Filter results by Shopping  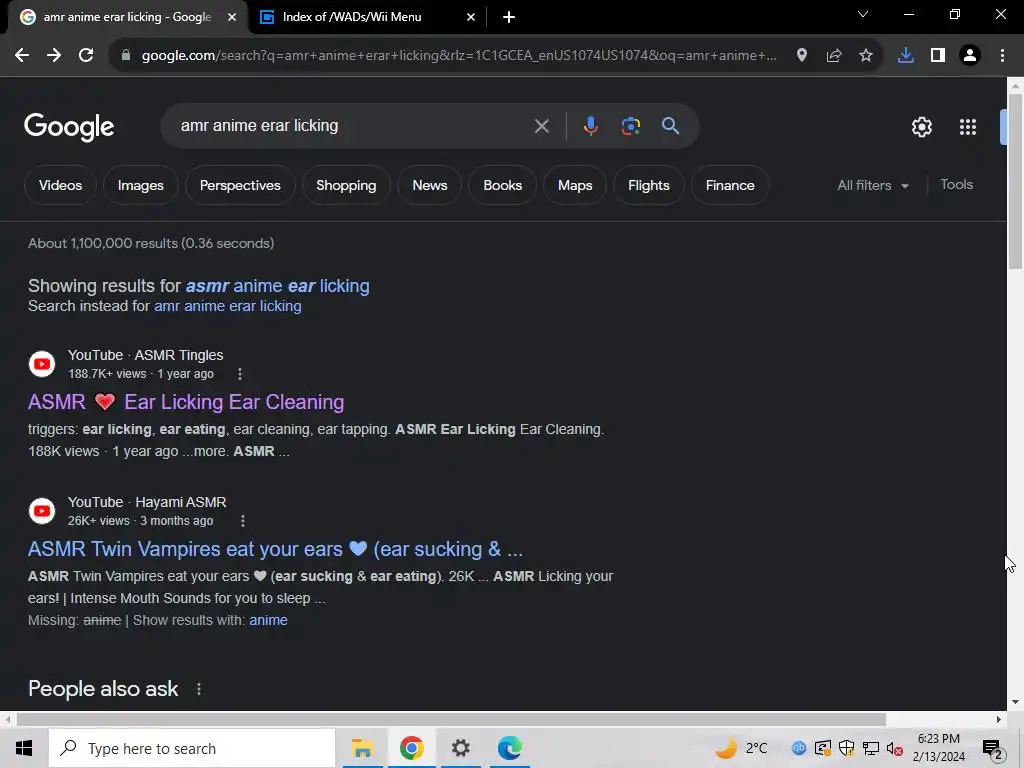[x=346, y=185]
